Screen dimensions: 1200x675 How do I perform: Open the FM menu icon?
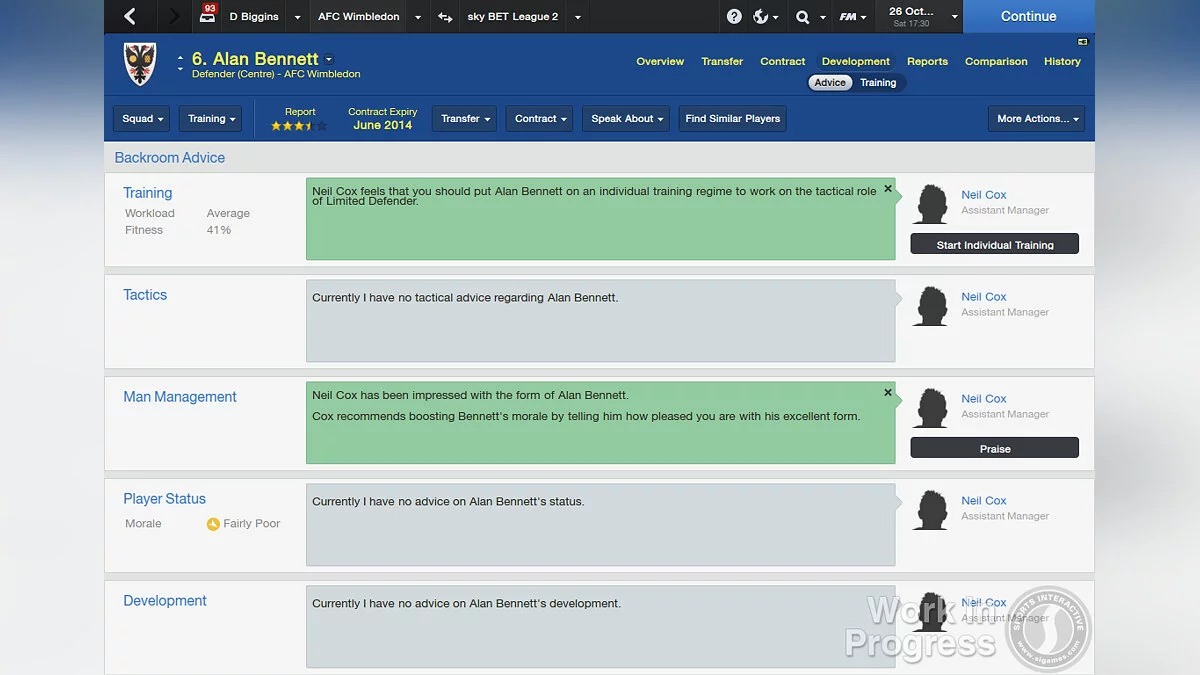point(848,16)
